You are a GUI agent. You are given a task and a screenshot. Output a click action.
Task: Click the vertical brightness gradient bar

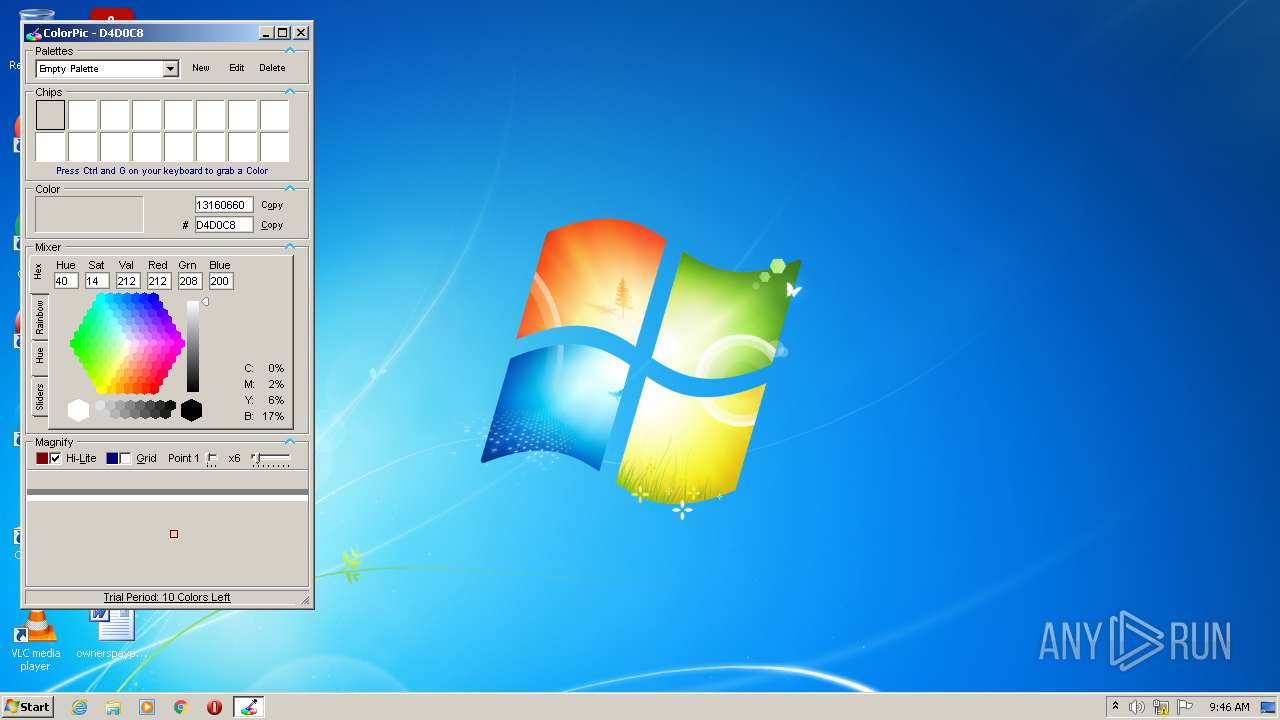(193, 347)
